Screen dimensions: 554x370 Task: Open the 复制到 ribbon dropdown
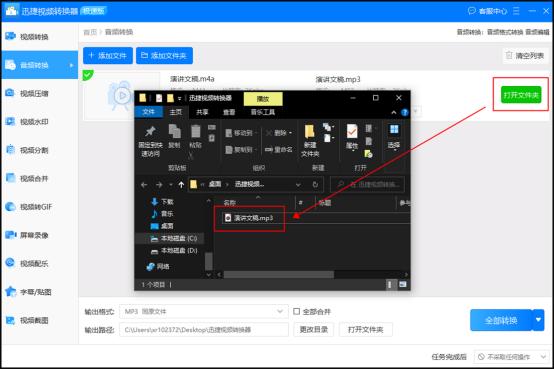tap(241, 149)
